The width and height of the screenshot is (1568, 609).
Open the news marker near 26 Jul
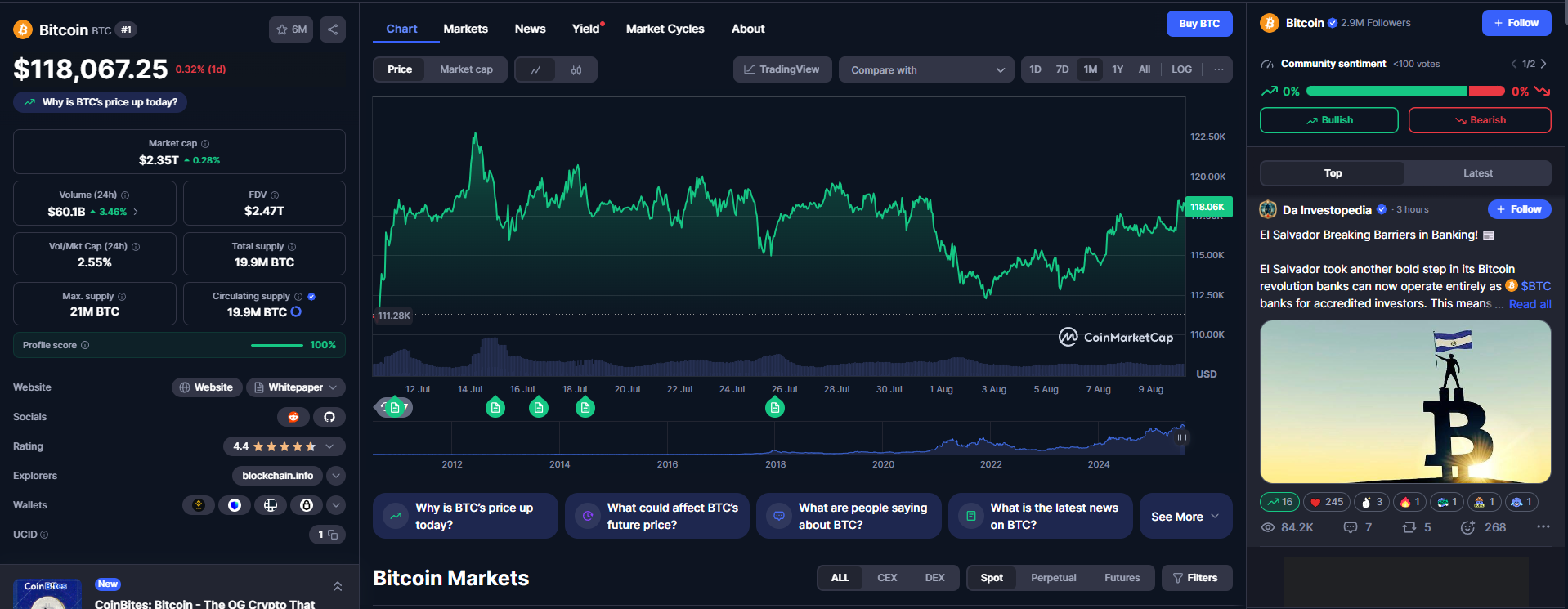775,407
